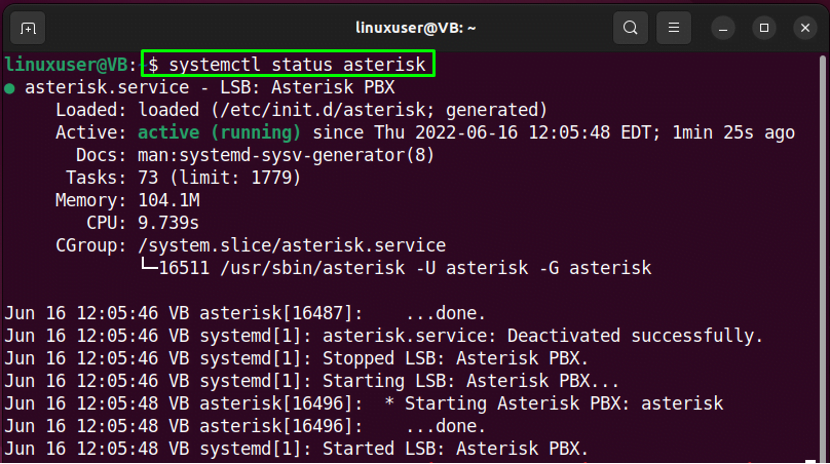
Task: Click the Started LSB: Asterisk PBX log line
Action: (296, 449)
